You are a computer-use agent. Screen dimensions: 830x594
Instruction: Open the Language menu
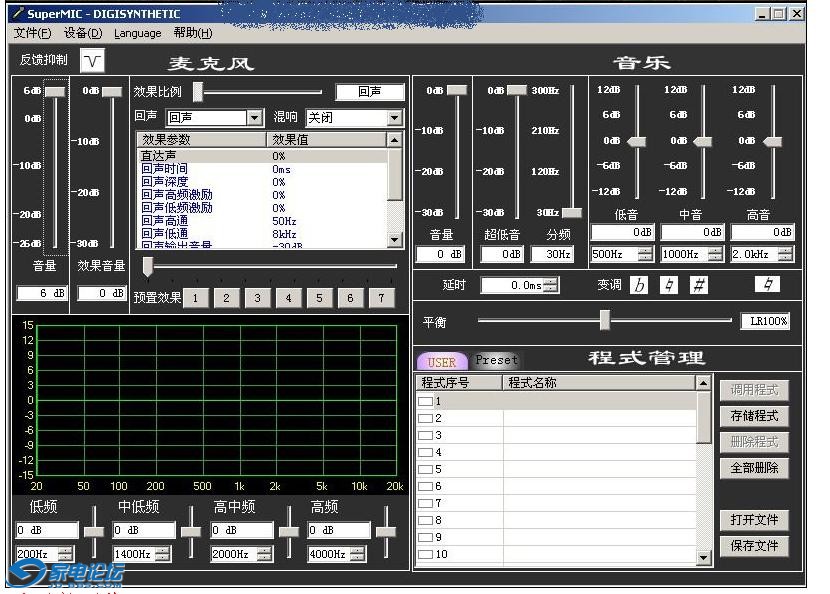click(x=138, y=33)
